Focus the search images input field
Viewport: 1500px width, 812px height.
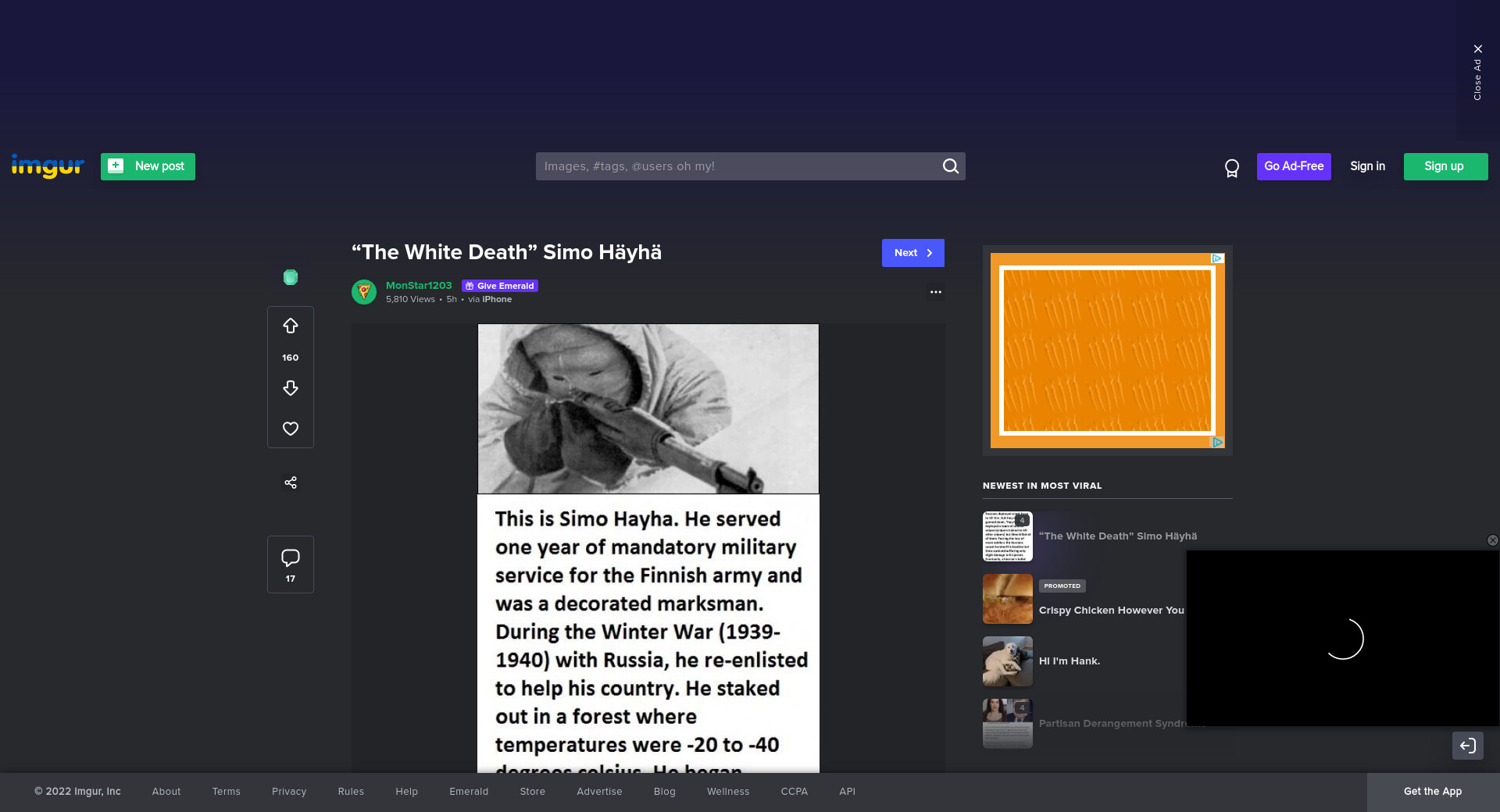(738, 166)
